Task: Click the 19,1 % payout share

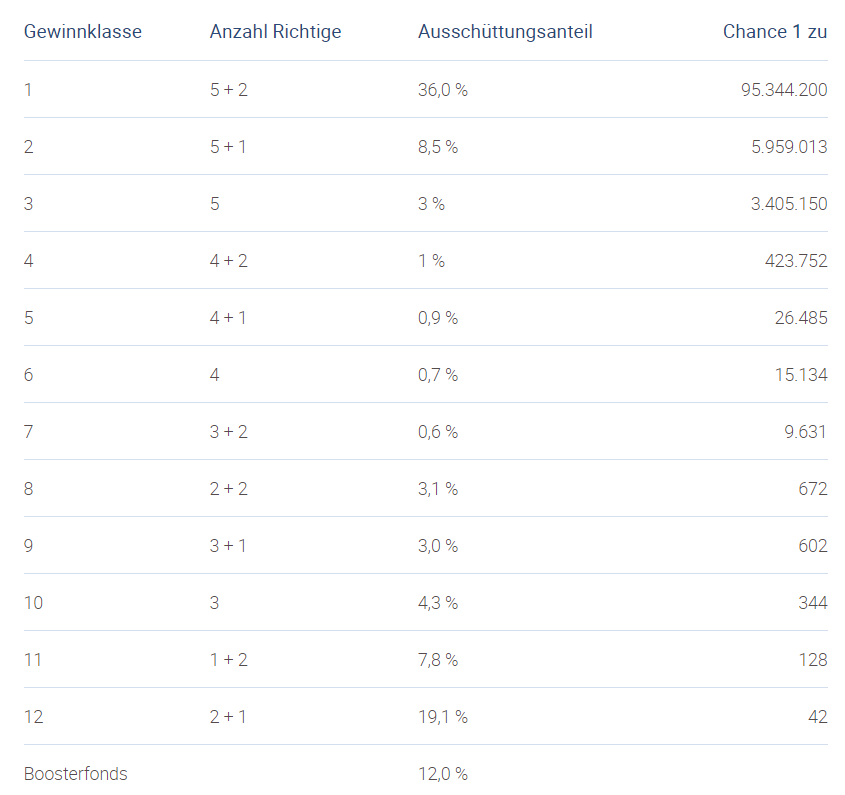Action: coord(442,717)
